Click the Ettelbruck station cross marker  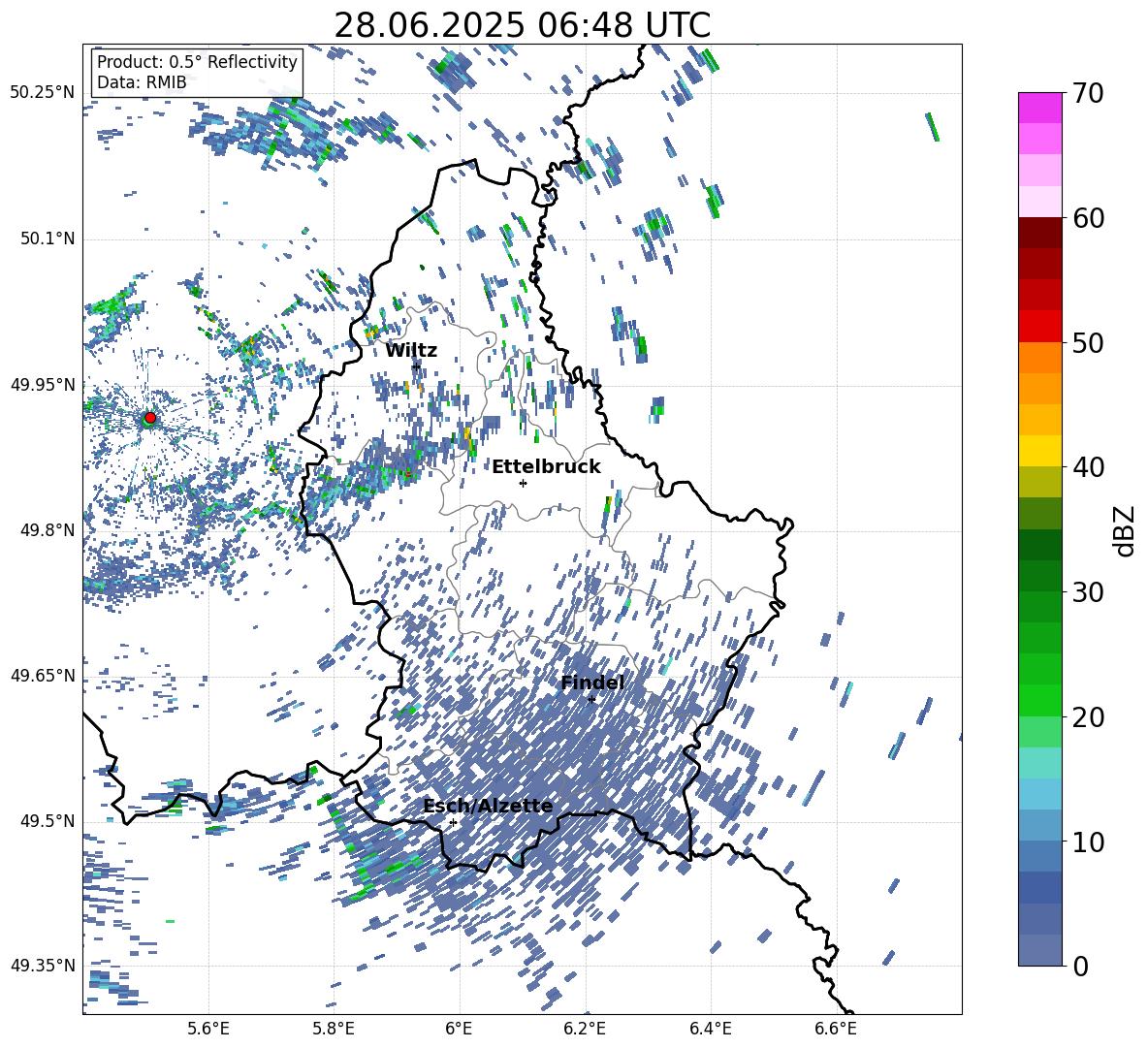(x=523, y=483)
